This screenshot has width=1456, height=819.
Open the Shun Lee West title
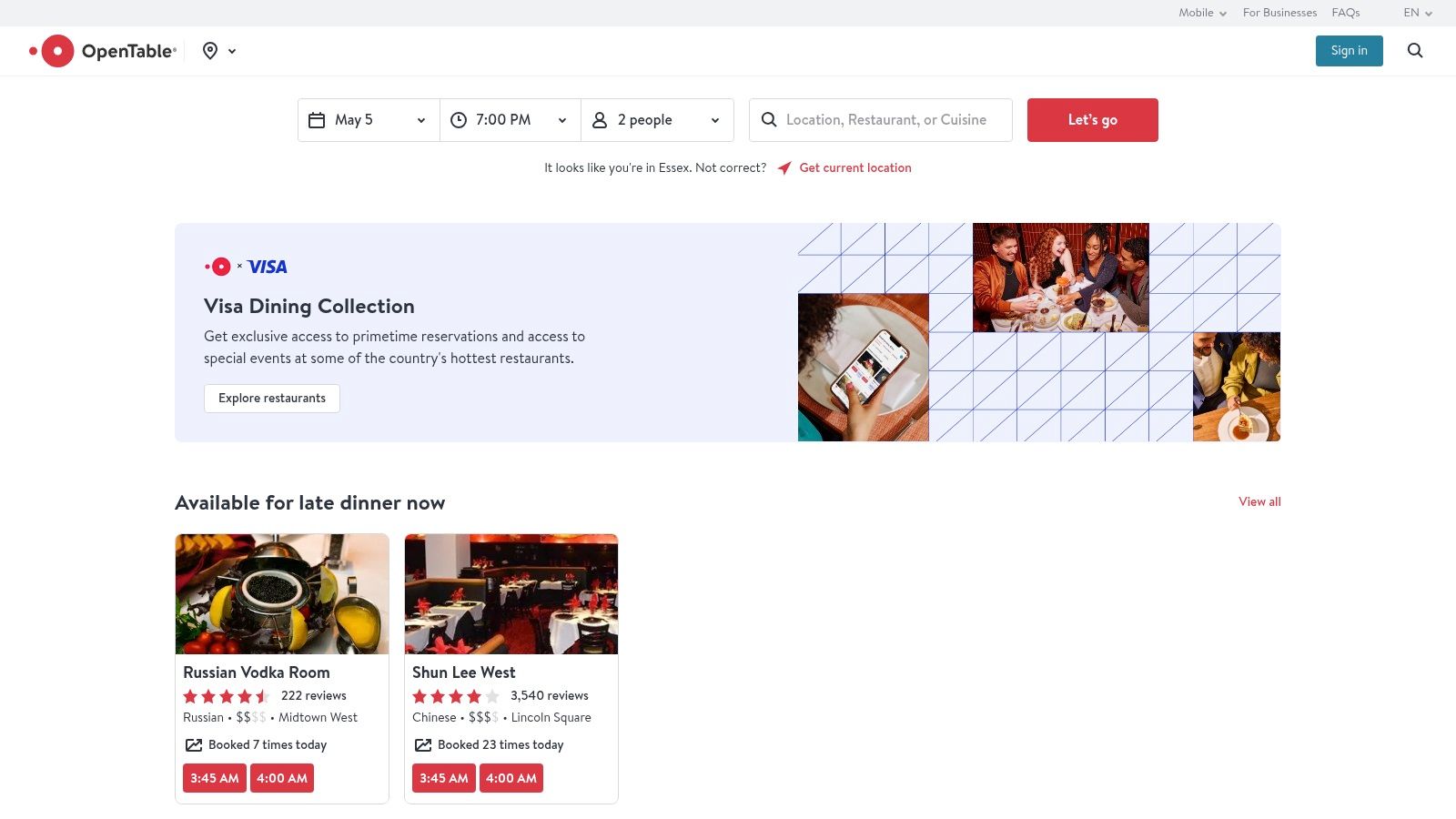(464, 672)
